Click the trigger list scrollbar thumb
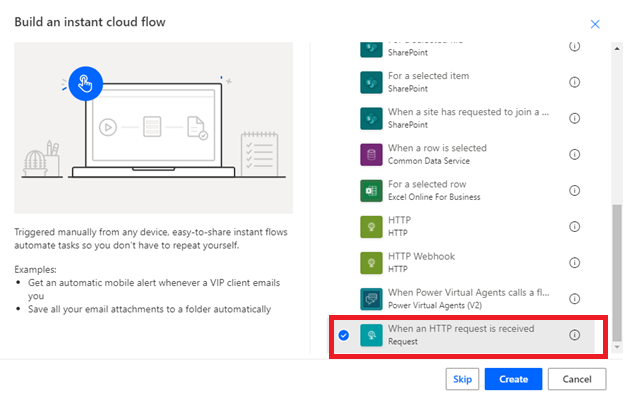644x410 pixels. 617,273
